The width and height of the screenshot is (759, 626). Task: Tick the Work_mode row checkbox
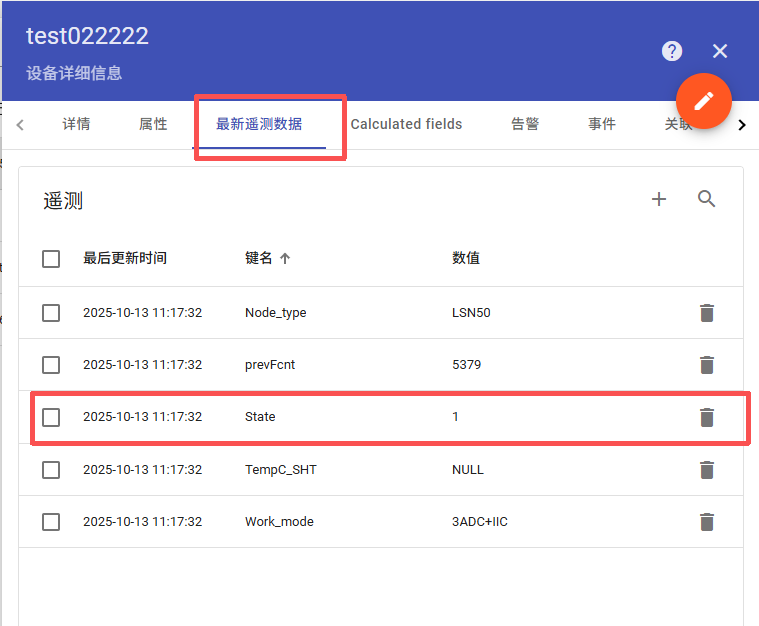tap(51, 521)
